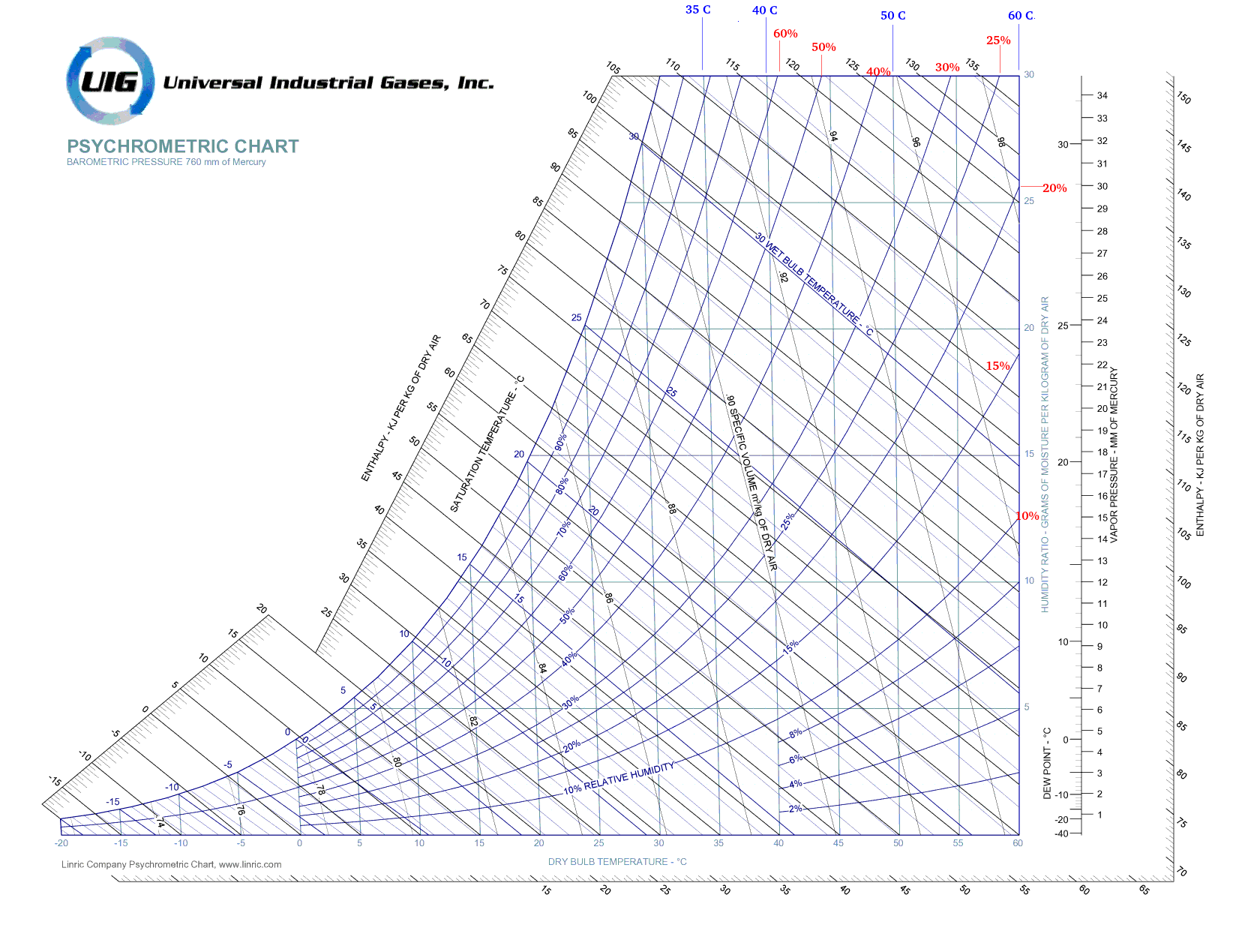Viewport: 1236px width, 952px height.
Task: Click the '6%' relative humidity curve label
Action: coord(796,759)
